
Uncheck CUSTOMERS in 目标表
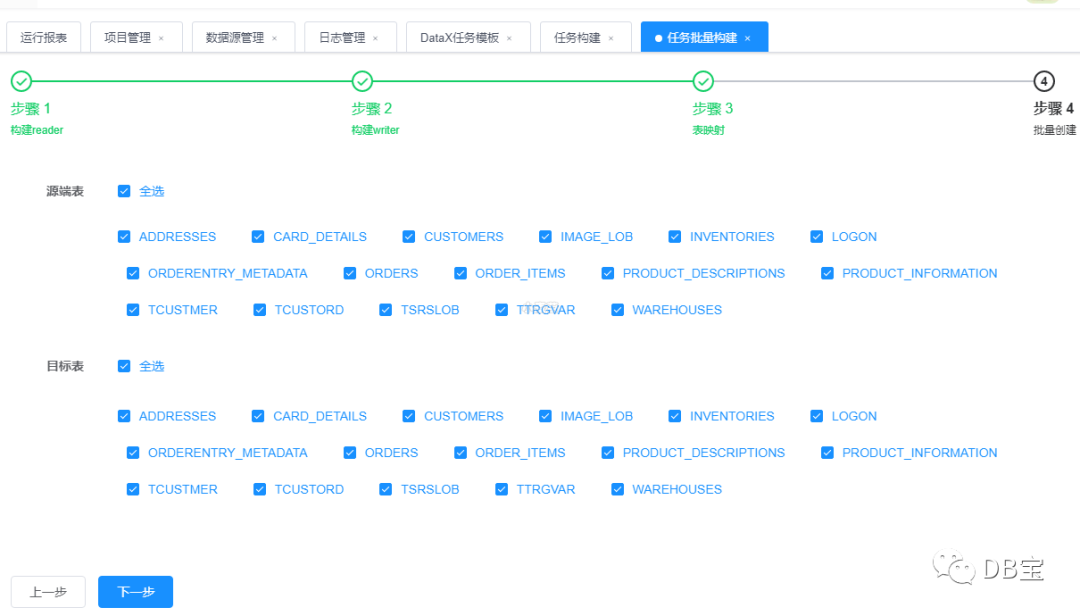tap(409, 416)
